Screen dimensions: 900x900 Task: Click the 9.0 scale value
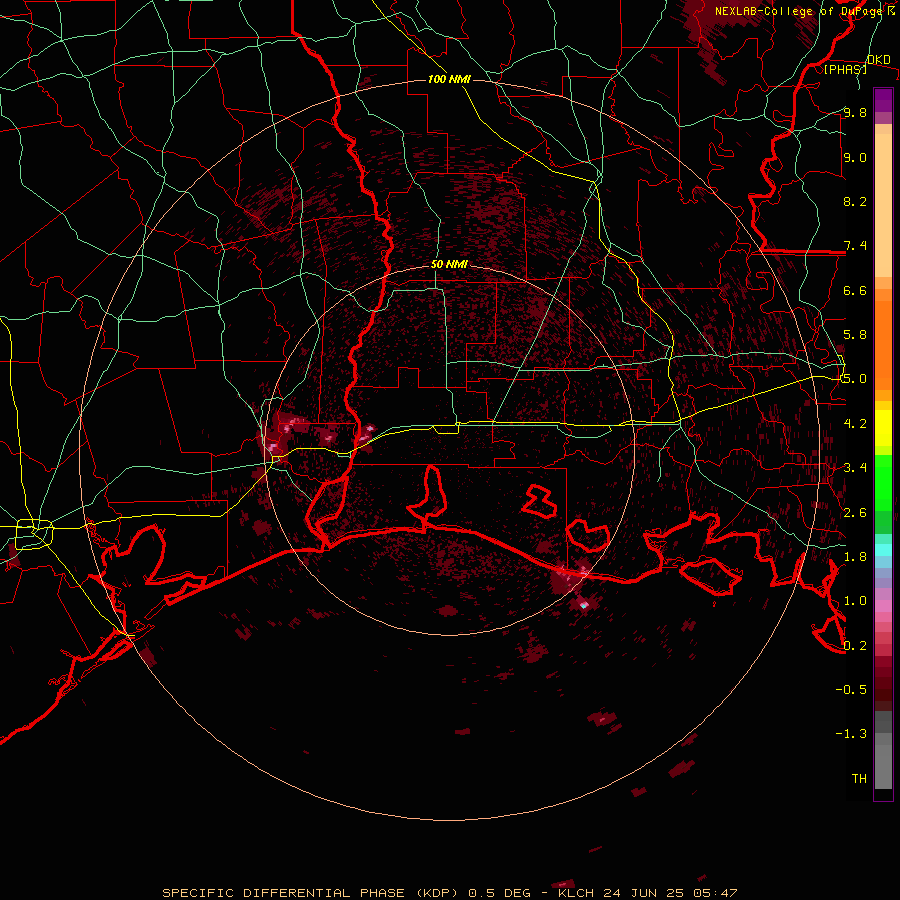pyautogui.click(x=855, y=157)
